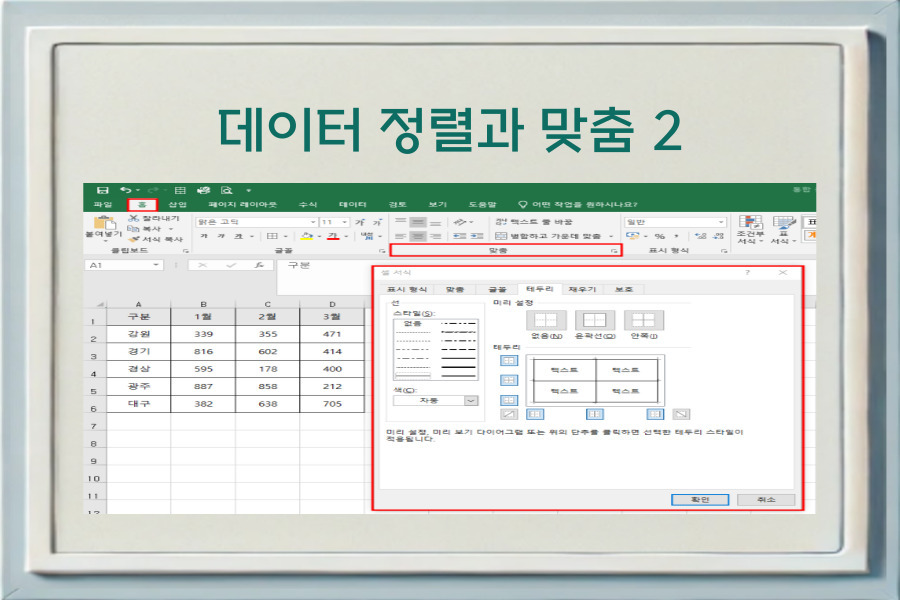
Task: Expand the Merge and Center dropdown arrow
Action: (611, 236)
